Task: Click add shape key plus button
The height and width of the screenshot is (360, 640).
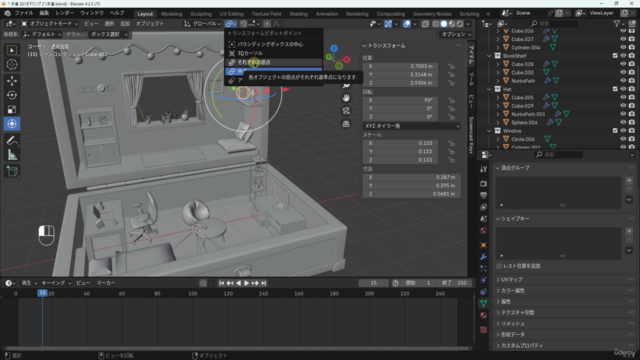Action: tap(629, 231)
